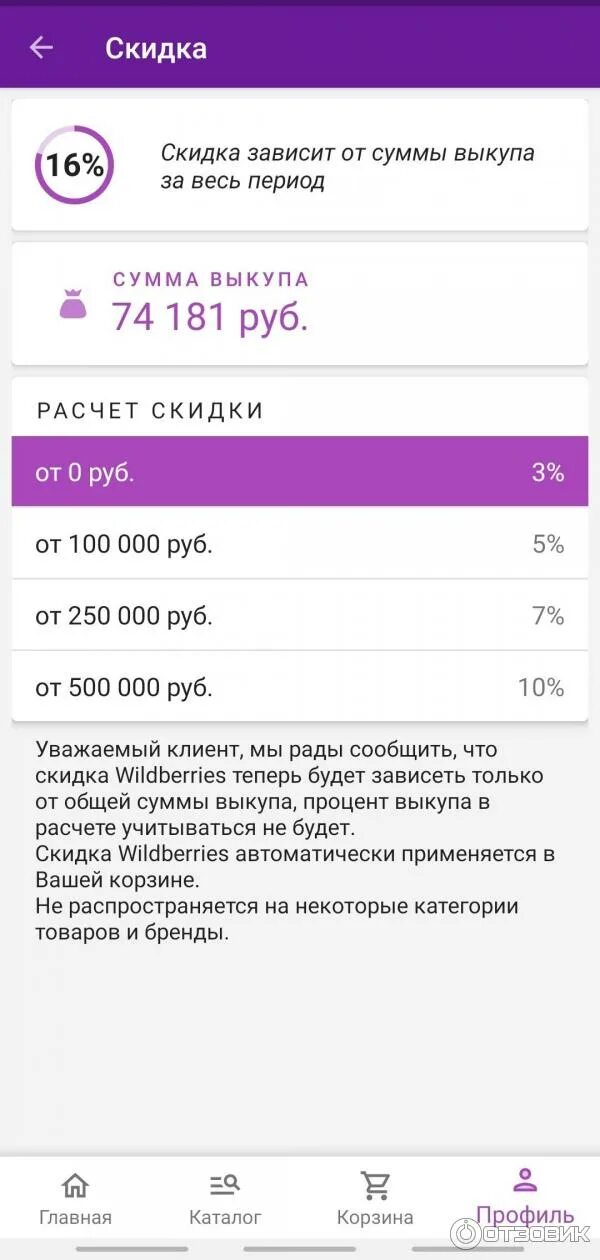Select the 'от 100 000 руб.' row
This screenshot has width=600, height=1260.
click(x=300, y=544)
